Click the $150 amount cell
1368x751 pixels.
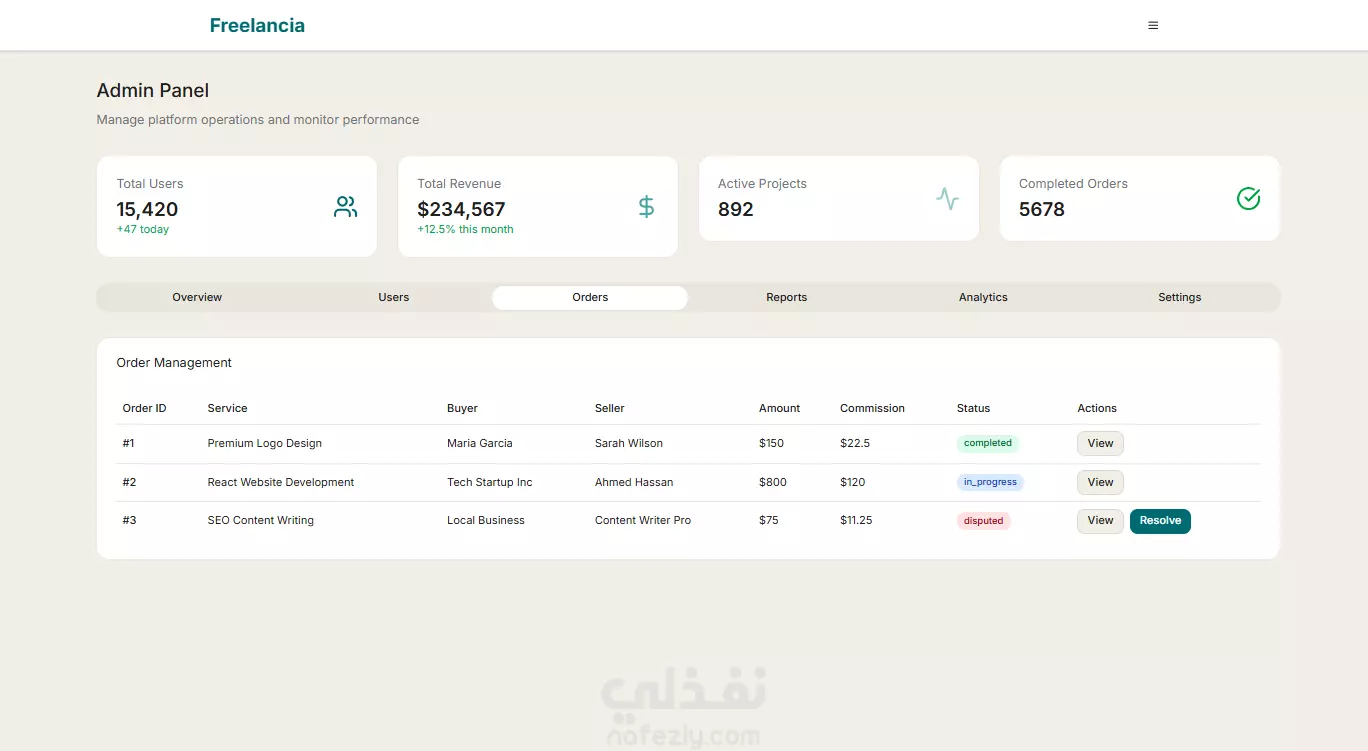click(771, 443)
